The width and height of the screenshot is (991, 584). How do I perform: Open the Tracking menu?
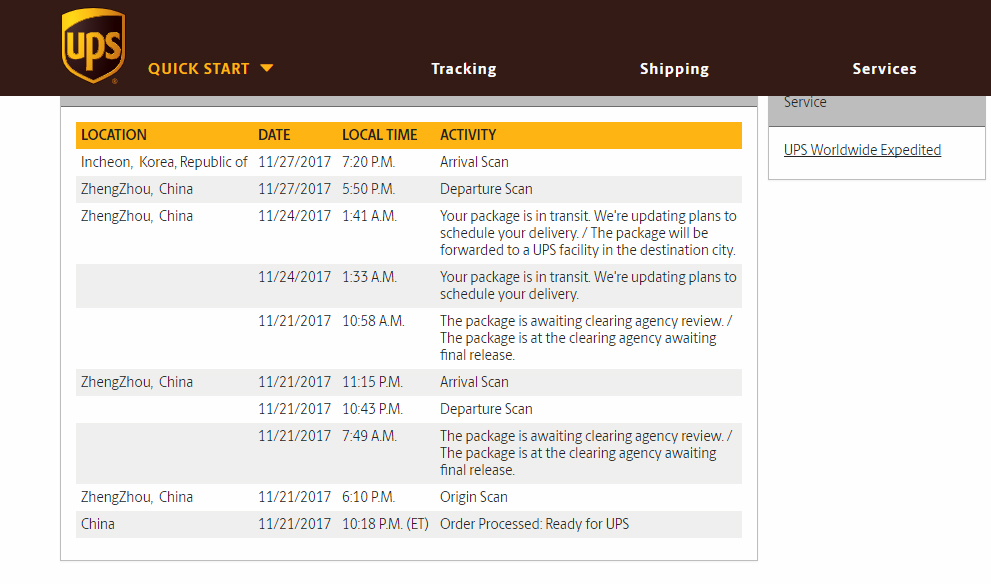464,69
